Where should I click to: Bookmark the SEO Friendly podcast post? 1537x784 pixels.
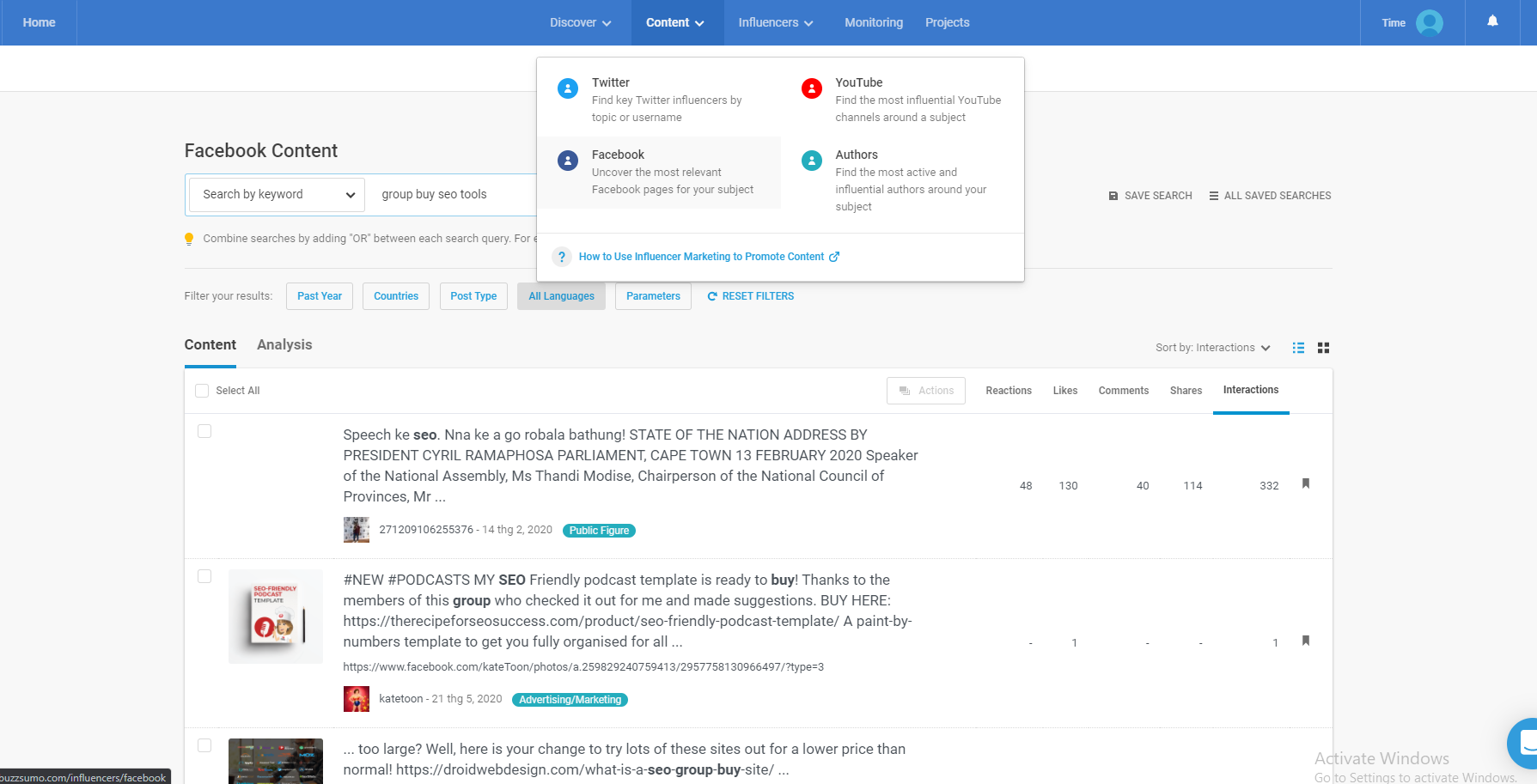pyautogui.click(x=1306, y=641)
